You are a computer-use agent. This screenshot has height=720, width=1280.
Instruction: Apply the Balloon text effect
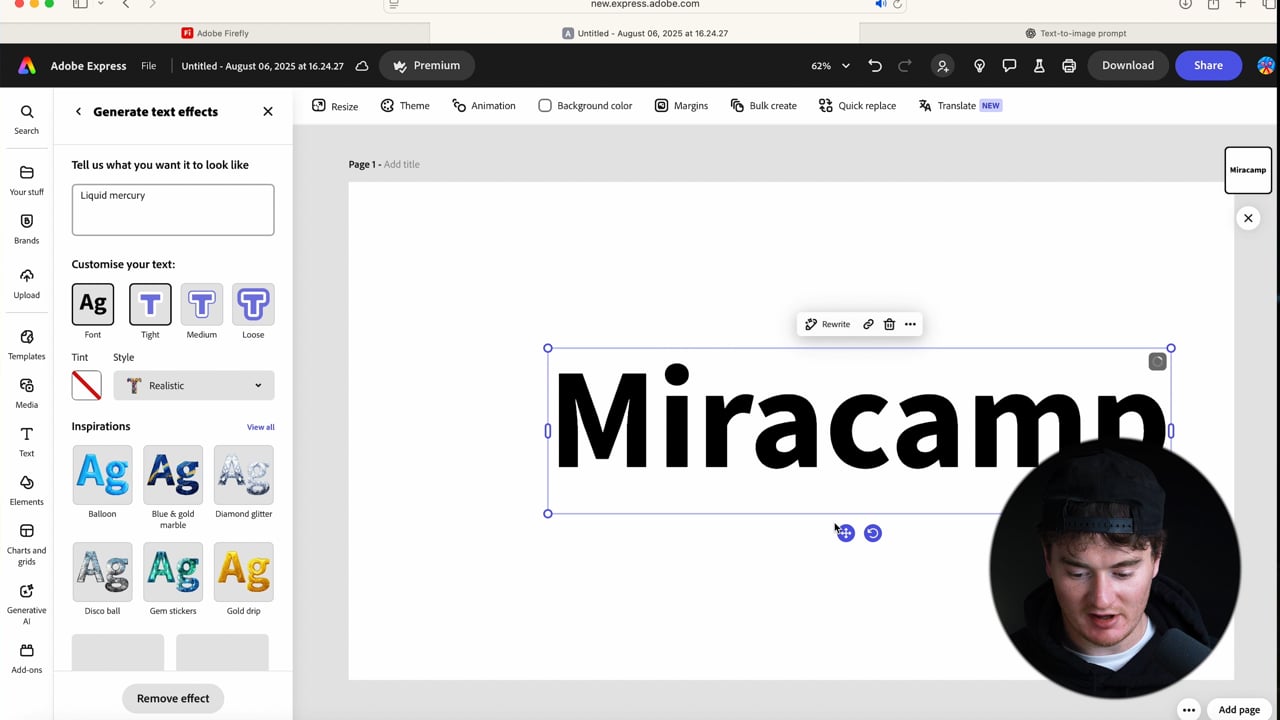click(102, 475)
